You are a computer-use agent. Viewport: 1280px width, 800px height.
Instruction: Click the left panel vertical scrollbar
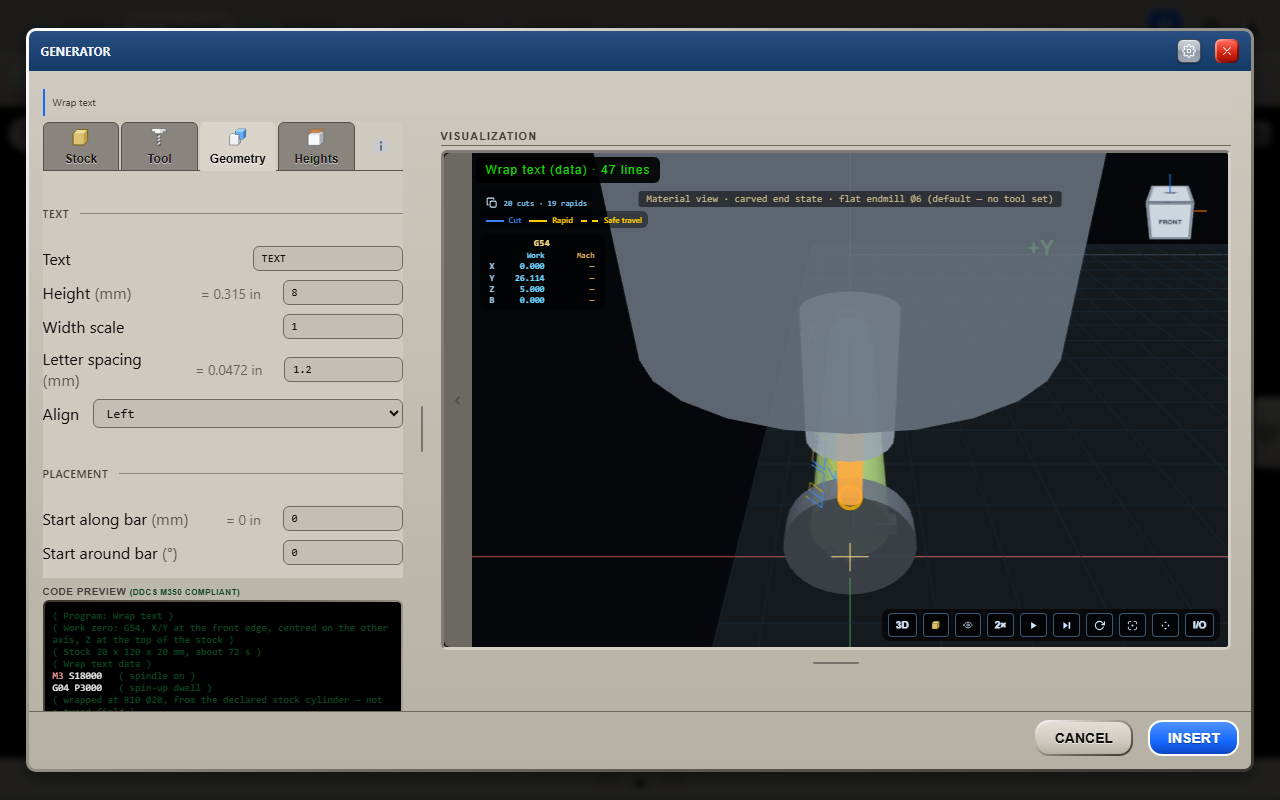pyautogui.click(x=422, y=429)
